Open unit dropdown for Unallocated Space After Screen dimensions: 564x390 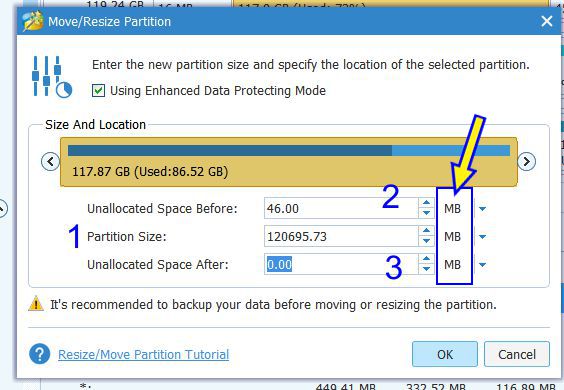pyautogui.click(x=482, y=265)
